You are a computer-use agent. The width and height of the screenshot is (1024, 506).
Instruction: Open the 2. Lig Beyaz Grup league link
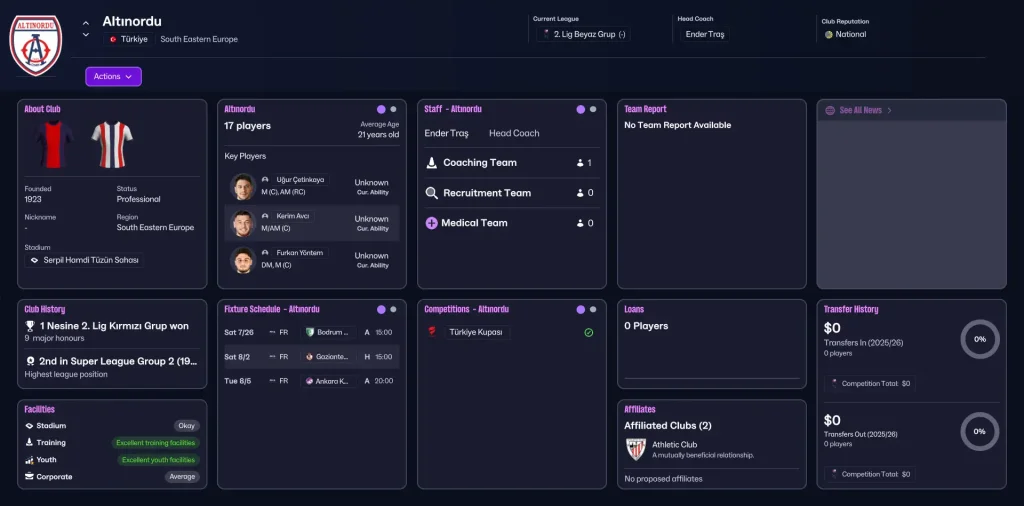583,34
